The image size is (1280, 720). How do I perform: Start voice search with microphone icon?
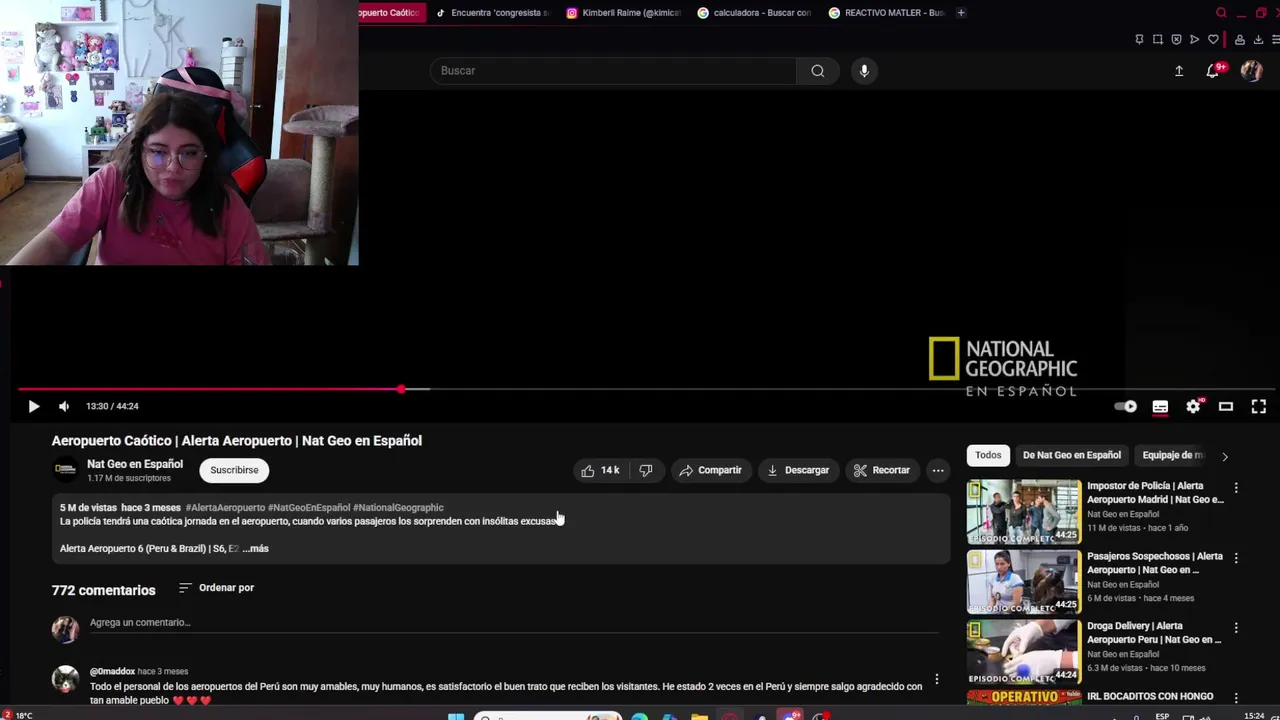pyautogui.click(x=864, y=70)
